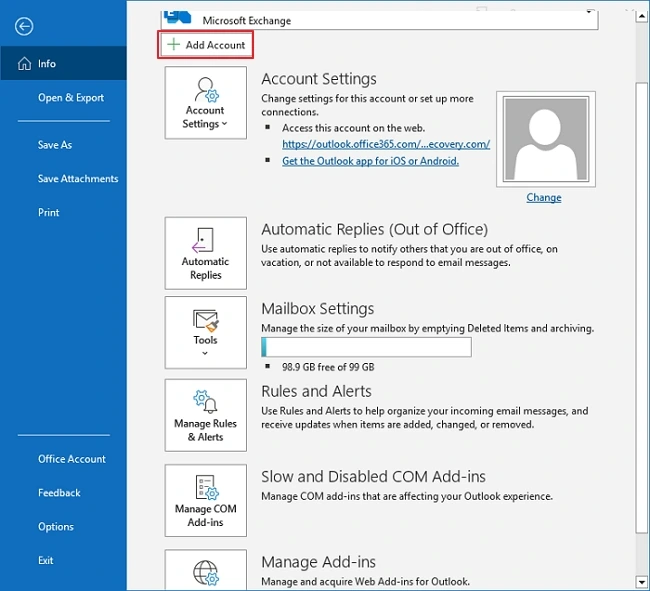Click the mailbox storage usage bar
Image resolution: width=650 pixels, height=591 pixels.
tap(366, 347)
